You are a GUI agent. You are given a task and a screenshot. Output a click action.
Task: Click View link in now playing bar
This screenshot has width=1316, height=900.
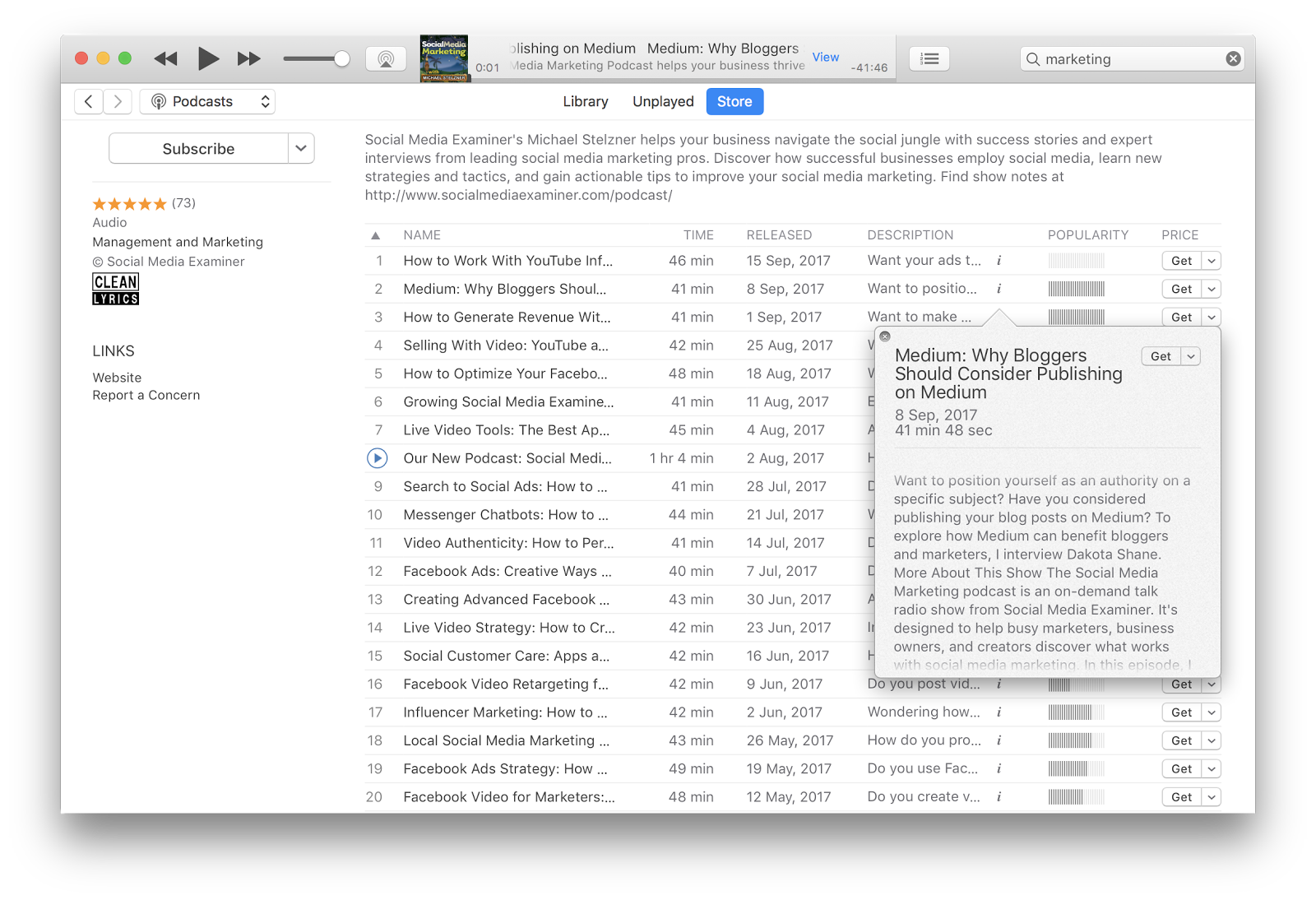(x=826, y=57)
